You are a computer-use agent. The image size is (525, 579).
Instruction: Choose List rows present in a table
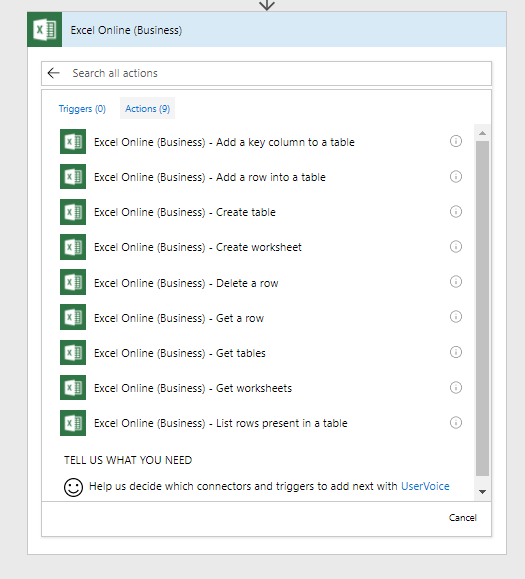pyautogui.click(x=220, y=424)
